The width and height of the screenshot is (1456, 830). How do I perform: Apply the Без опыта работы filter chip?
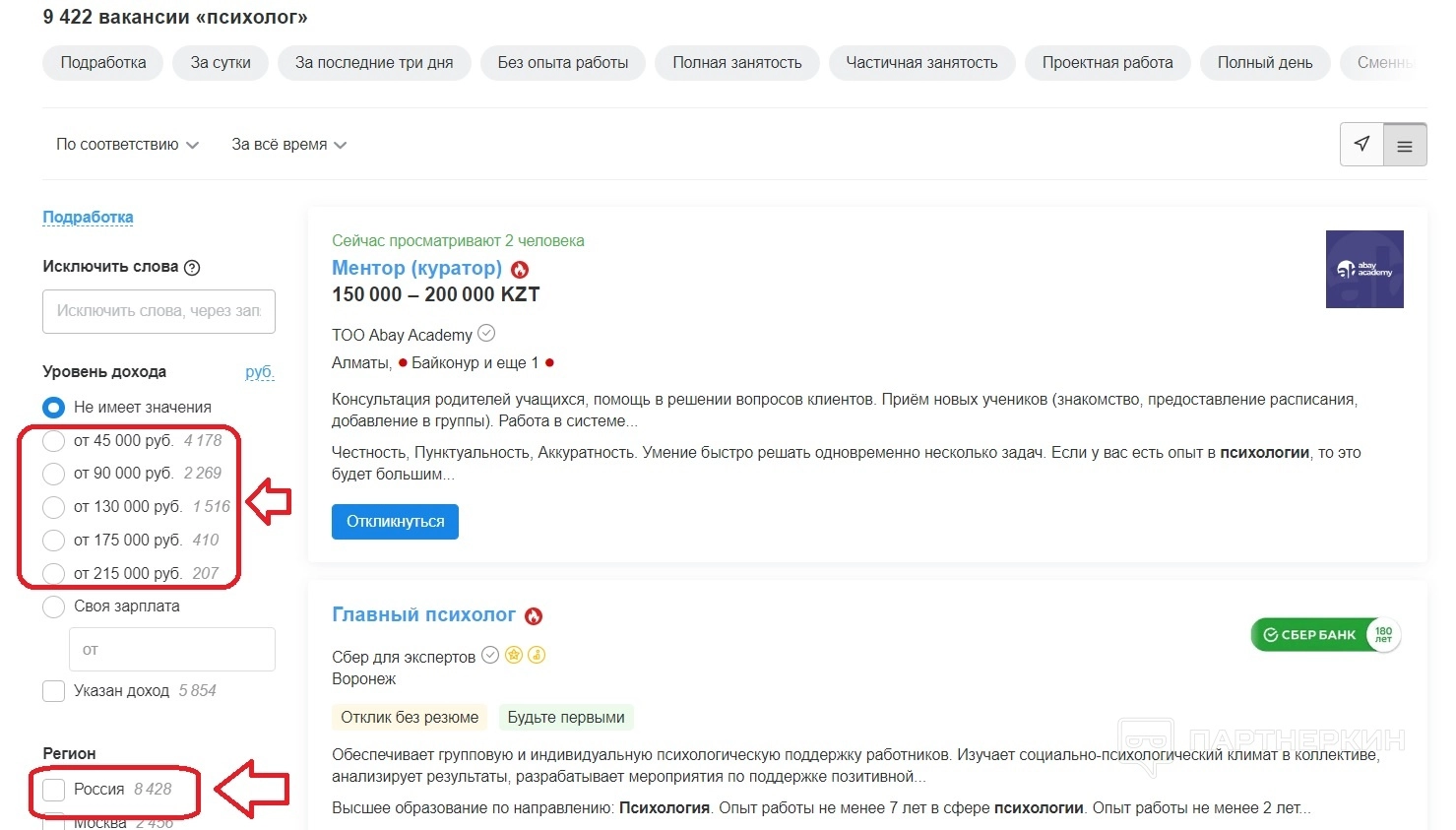coord(563,63)
